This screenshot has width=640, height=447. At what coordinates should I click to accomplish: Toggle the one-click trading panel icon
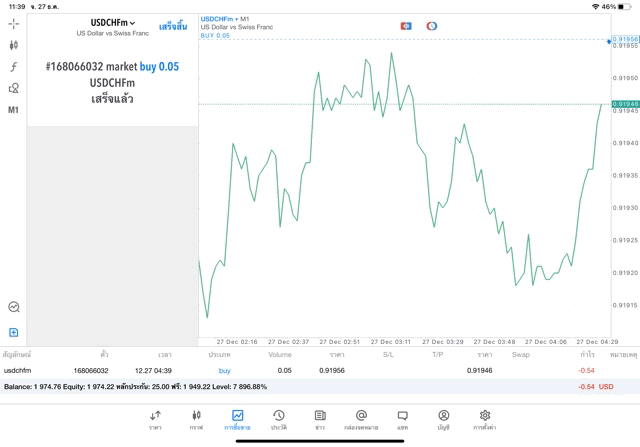(x=406, y=25)
